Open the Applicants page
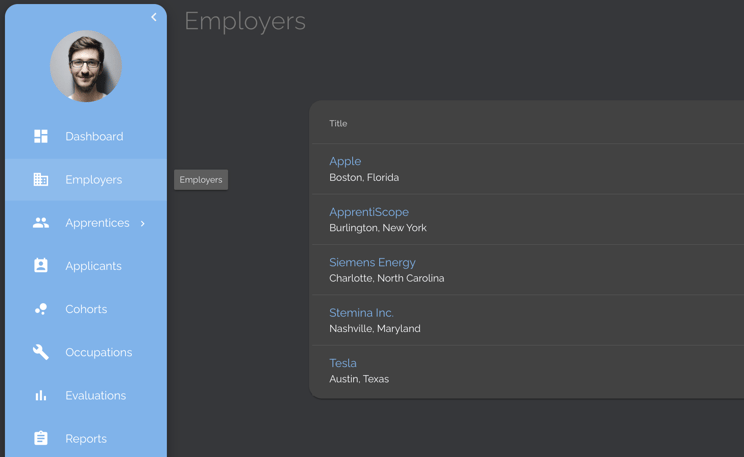The width and height of the screenshot is (744, 457). click(x=86, y=266)
